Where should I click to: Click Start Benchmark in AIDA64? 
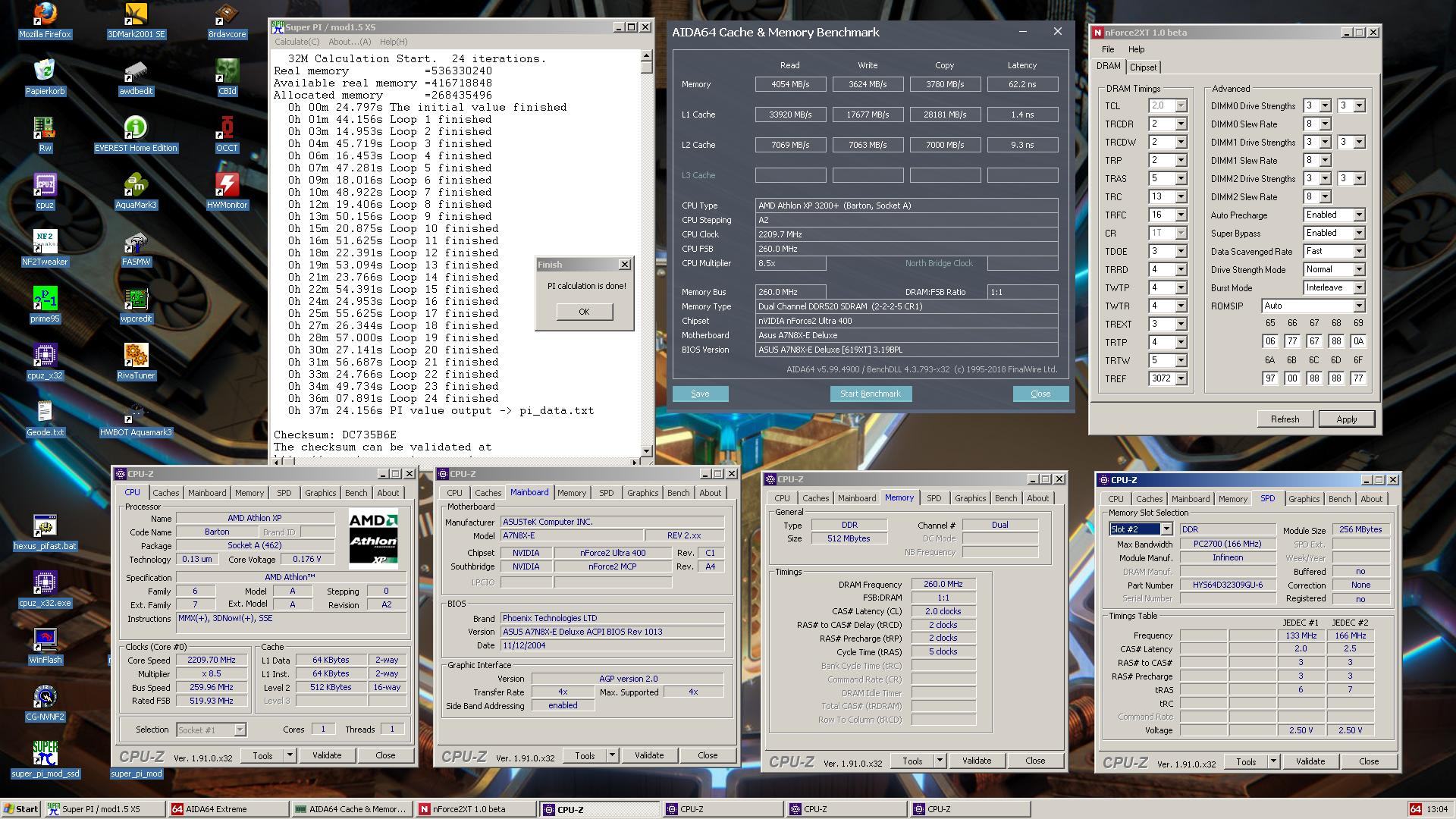(x=871, y=394)
